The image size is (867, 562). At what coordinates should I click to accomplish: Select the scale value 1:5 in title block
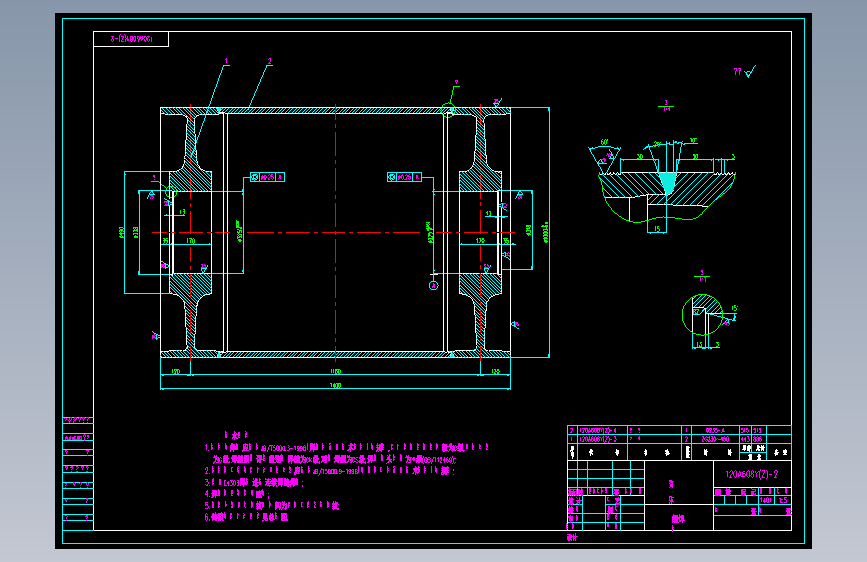pyautogui.click(x=782, y=500)
